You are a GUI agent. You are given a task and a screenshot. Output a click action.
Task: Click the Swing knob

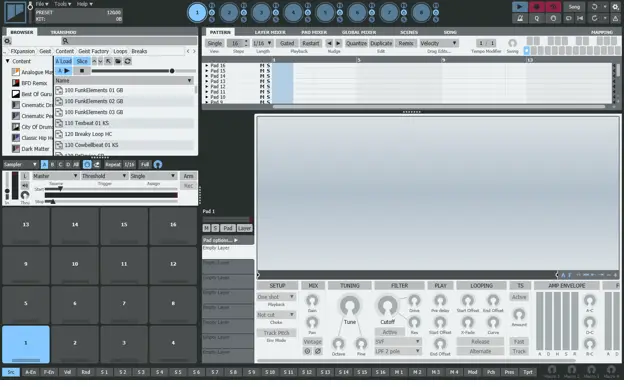tap(512, 43)
